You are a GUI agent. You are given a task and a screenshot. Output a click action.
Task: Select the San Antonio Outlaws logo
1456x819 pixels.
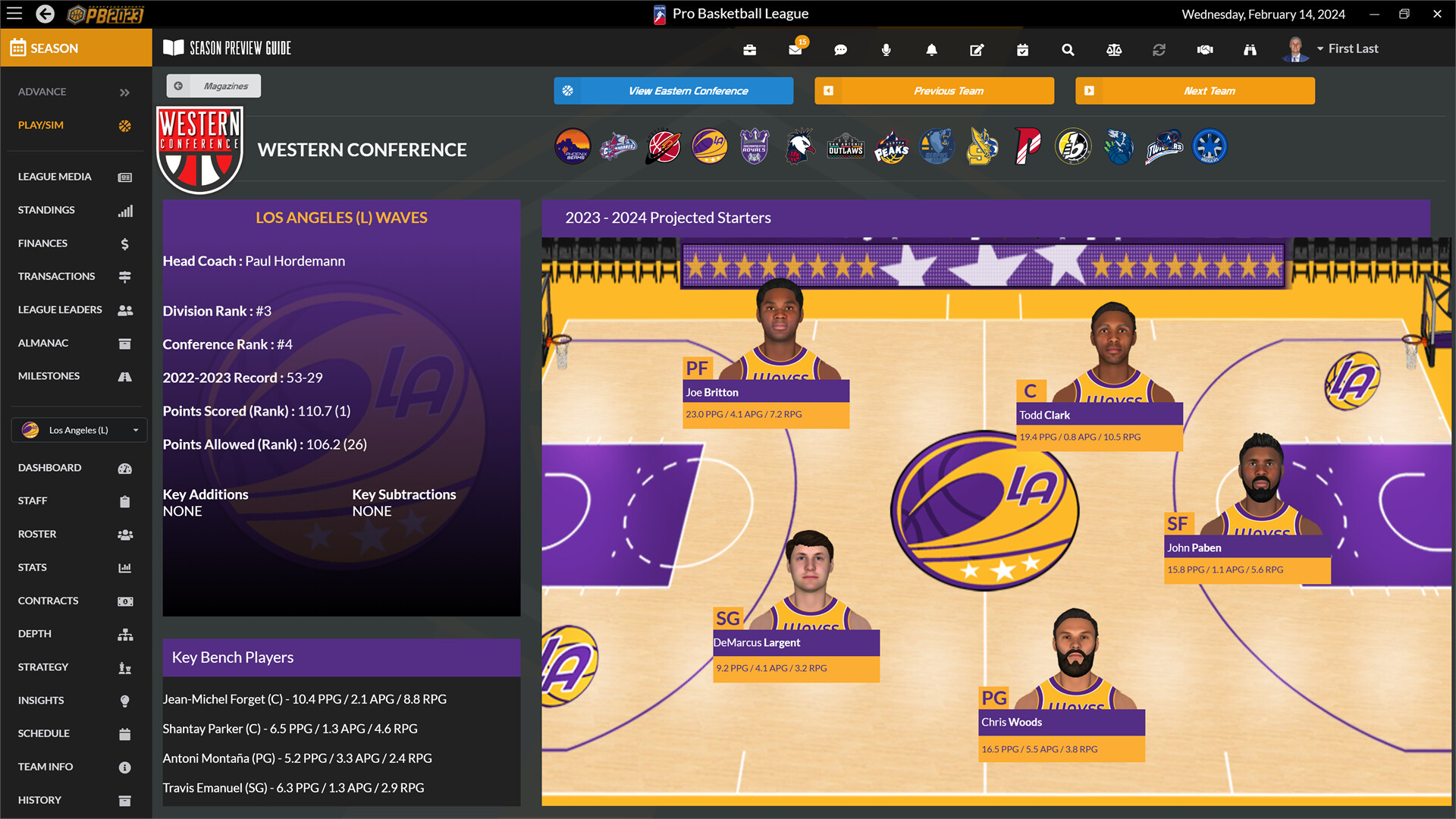[846, 146]
